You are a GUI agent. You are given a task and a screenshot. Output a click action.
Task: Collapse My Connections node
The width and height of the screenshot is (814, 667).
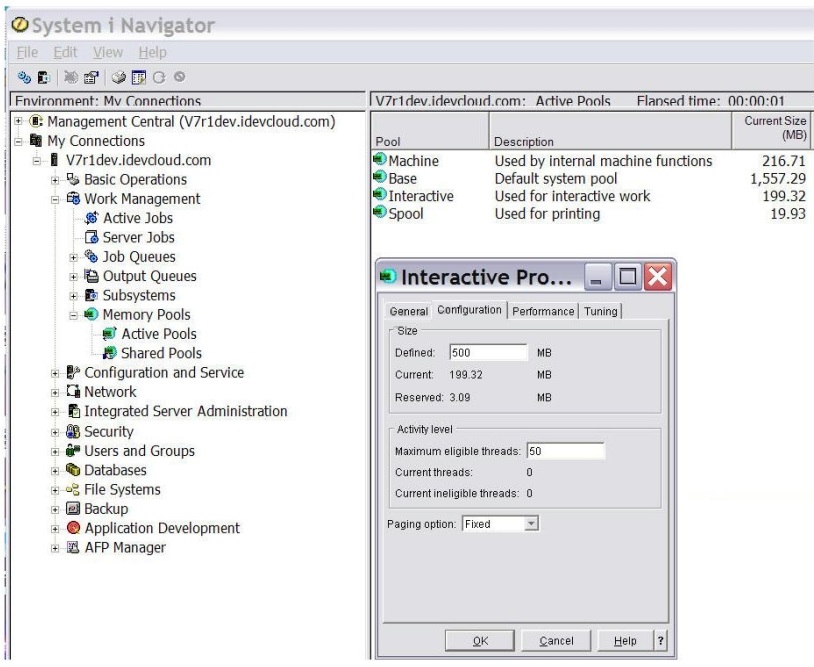(x=18, y=141)
